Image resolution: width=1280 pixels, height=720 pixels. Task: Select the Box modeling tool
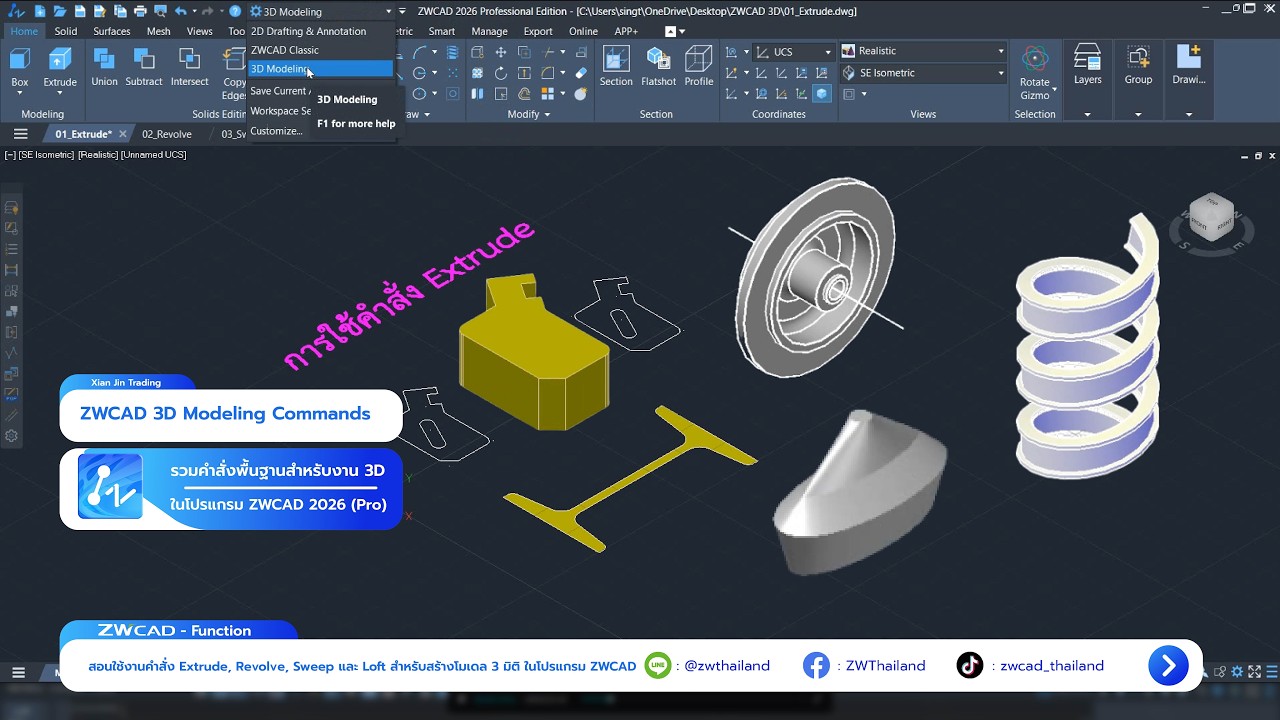[x=20, y=66]
